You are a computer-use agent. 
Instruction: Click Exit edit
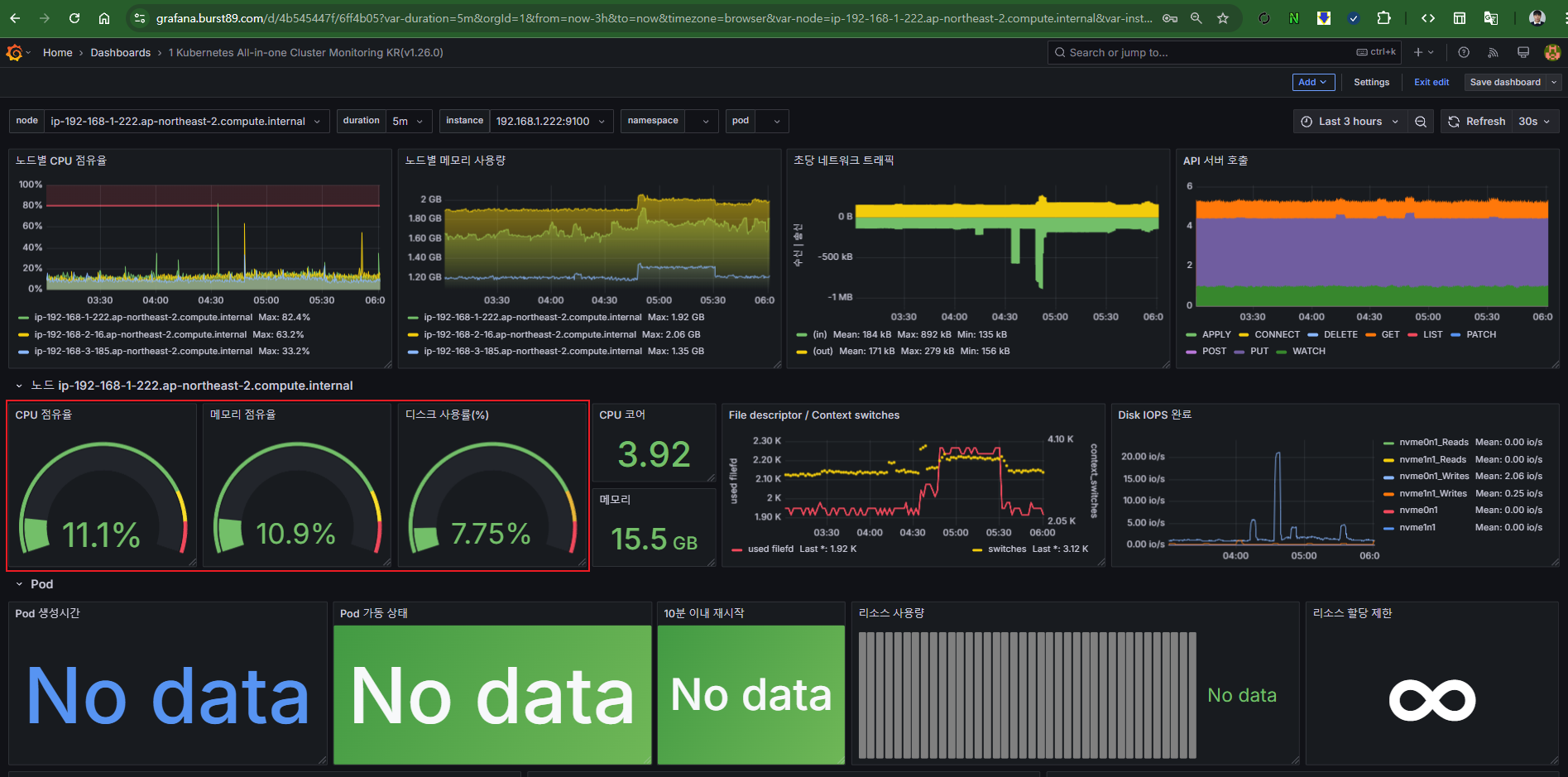click(1431, 82)
